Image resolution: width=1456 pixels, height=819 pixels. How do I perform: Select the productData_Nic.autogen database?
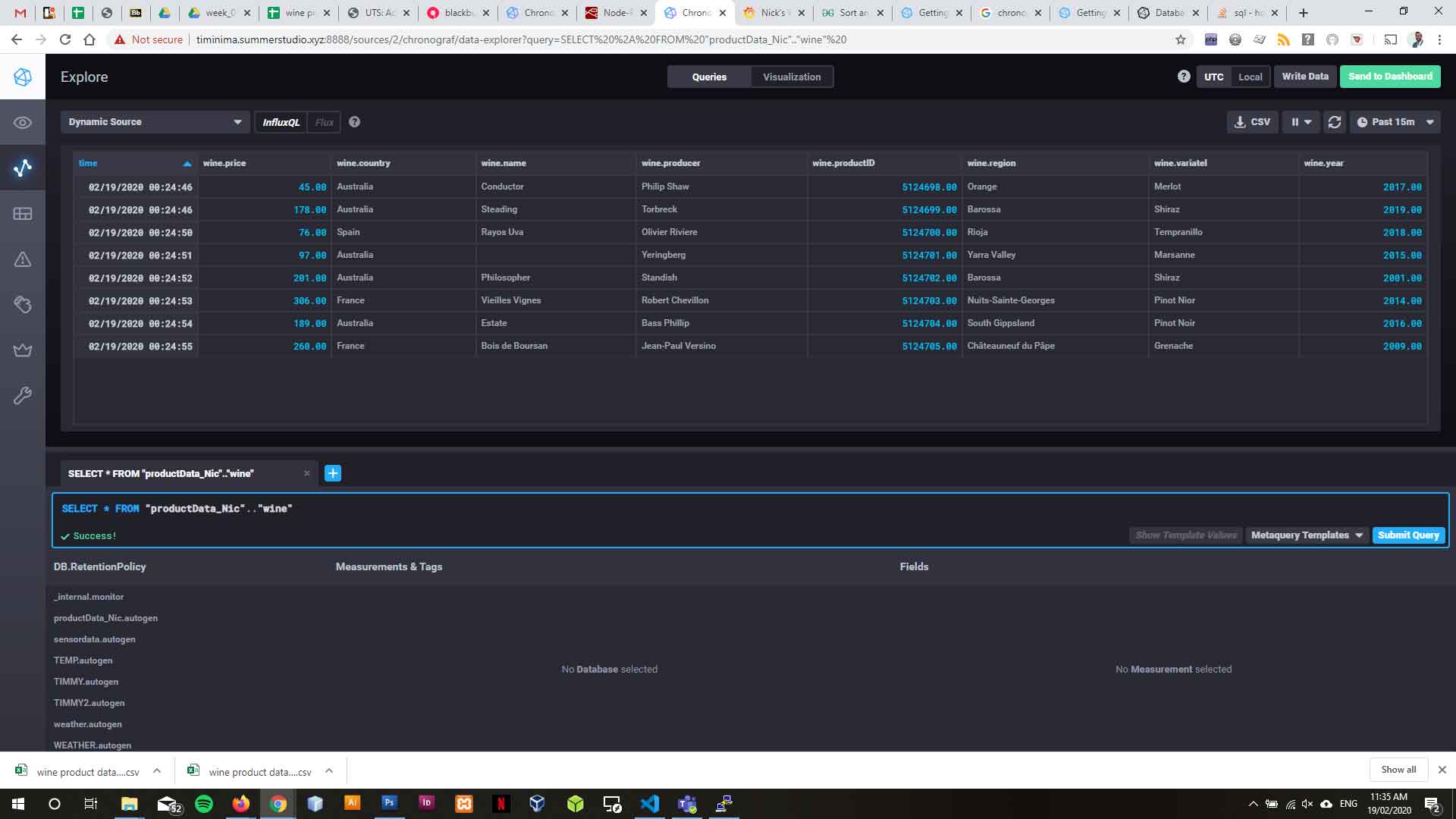tap(105, 618)
